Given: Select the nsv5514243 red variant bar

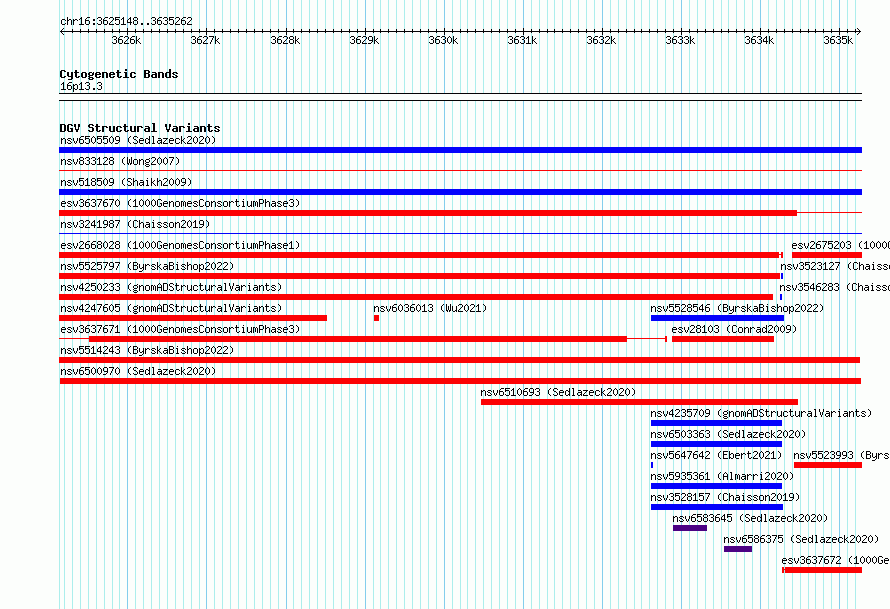Looking at the screenshot, I should [x=459, y=360].
